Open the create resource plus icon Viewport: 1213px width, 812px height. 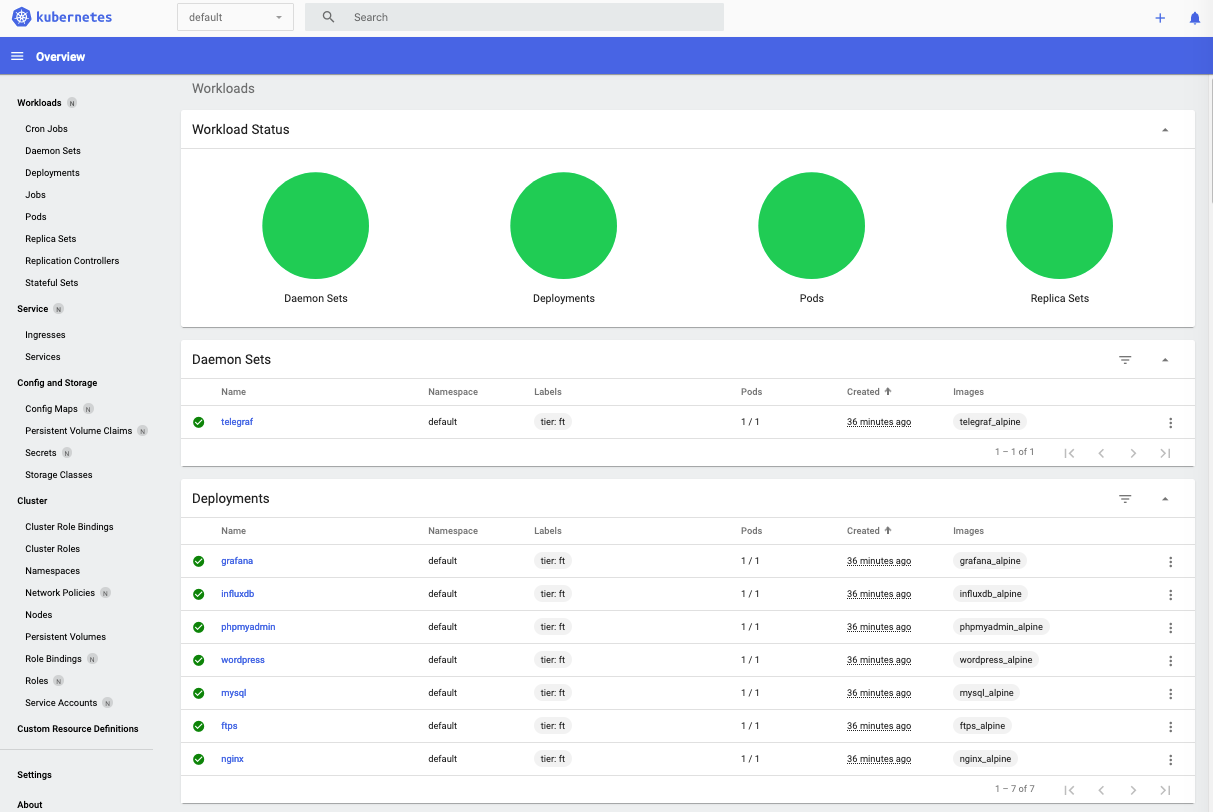click(x=1159, y=17)
